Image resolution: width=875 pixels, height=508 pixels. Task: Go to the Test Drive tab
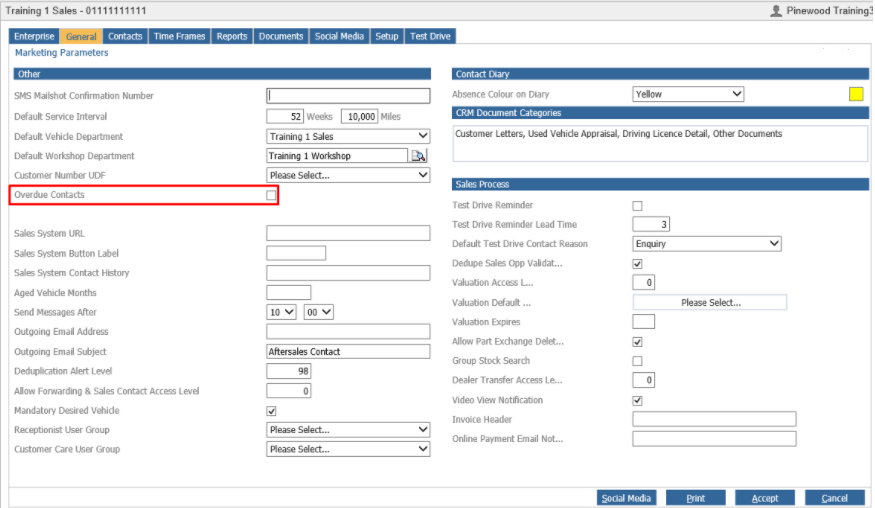point(430,36)
